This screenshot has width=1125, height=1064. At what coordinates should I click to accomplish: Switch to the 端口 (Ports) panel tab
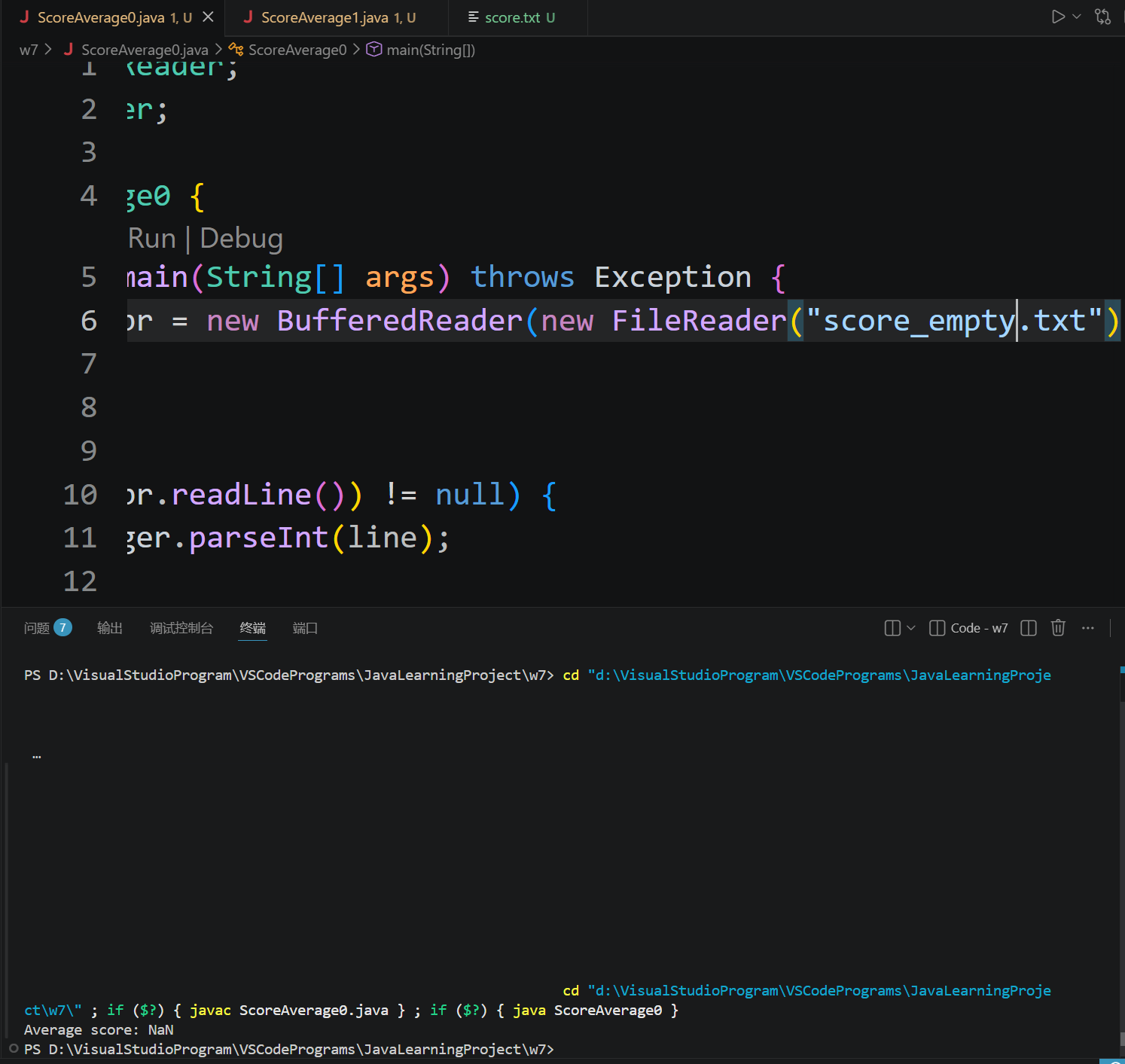305,628
